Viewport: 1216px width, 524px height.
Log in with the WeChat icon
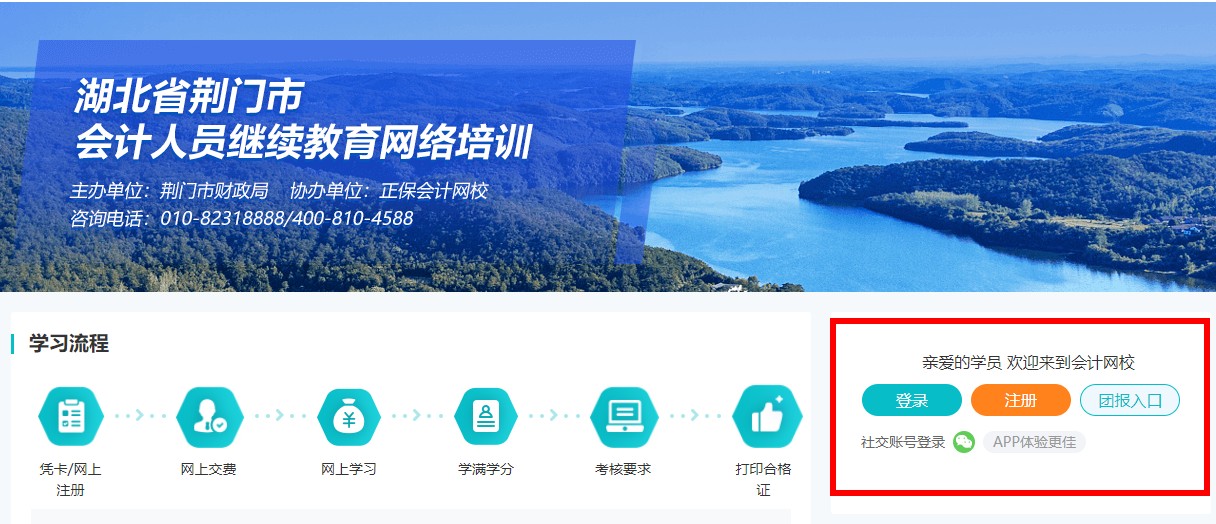pyautogui.click(x=963, y=442)
